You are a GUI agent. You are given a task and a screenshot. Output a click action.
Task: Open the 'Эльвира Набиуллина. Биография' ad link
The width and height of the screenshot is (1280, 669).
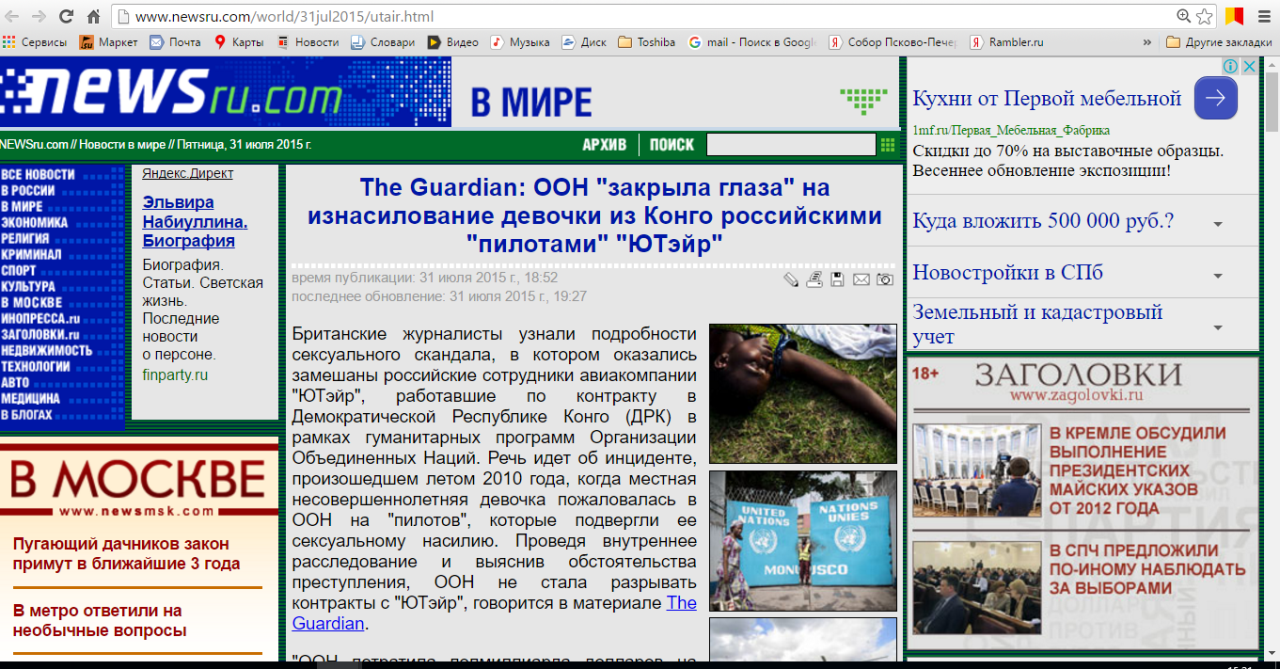(195, 222)
